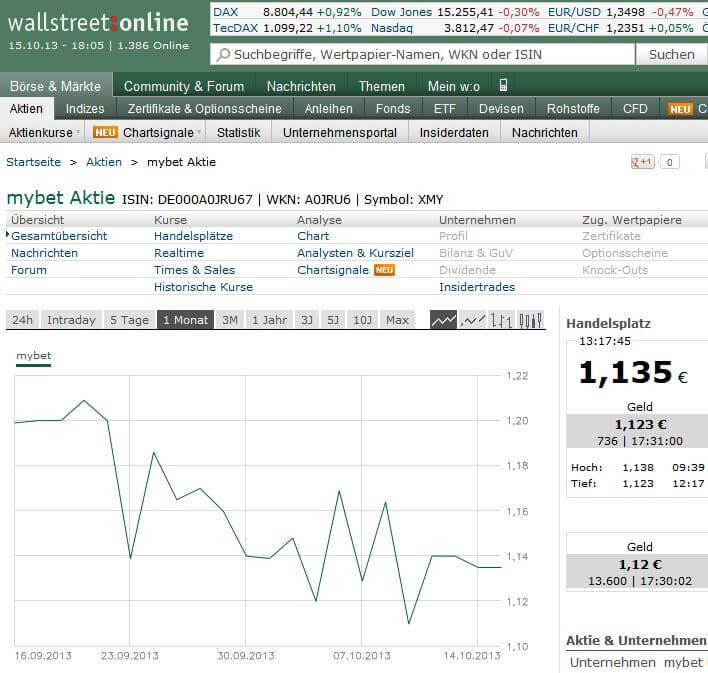Screen dimensions: 708x673
Task: Open the Historische Kurse link
Action: (203, 287)
